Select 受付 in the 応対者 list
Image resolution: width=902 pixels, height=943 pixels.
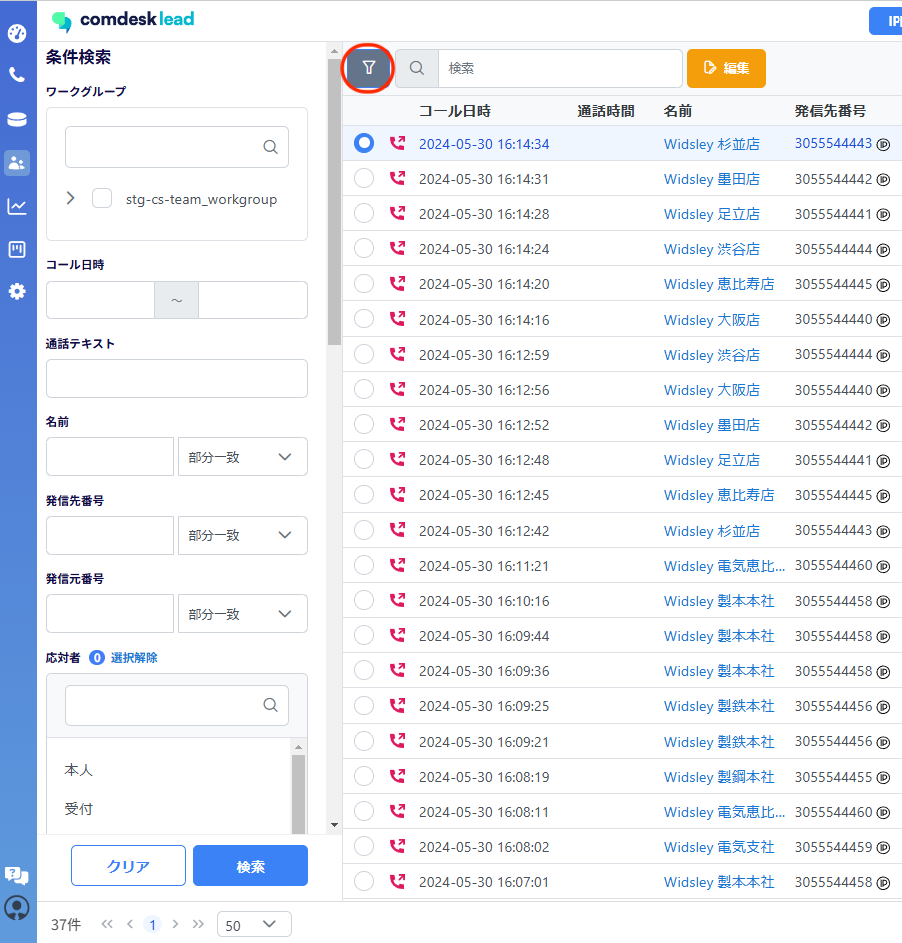tap(79, 809)
